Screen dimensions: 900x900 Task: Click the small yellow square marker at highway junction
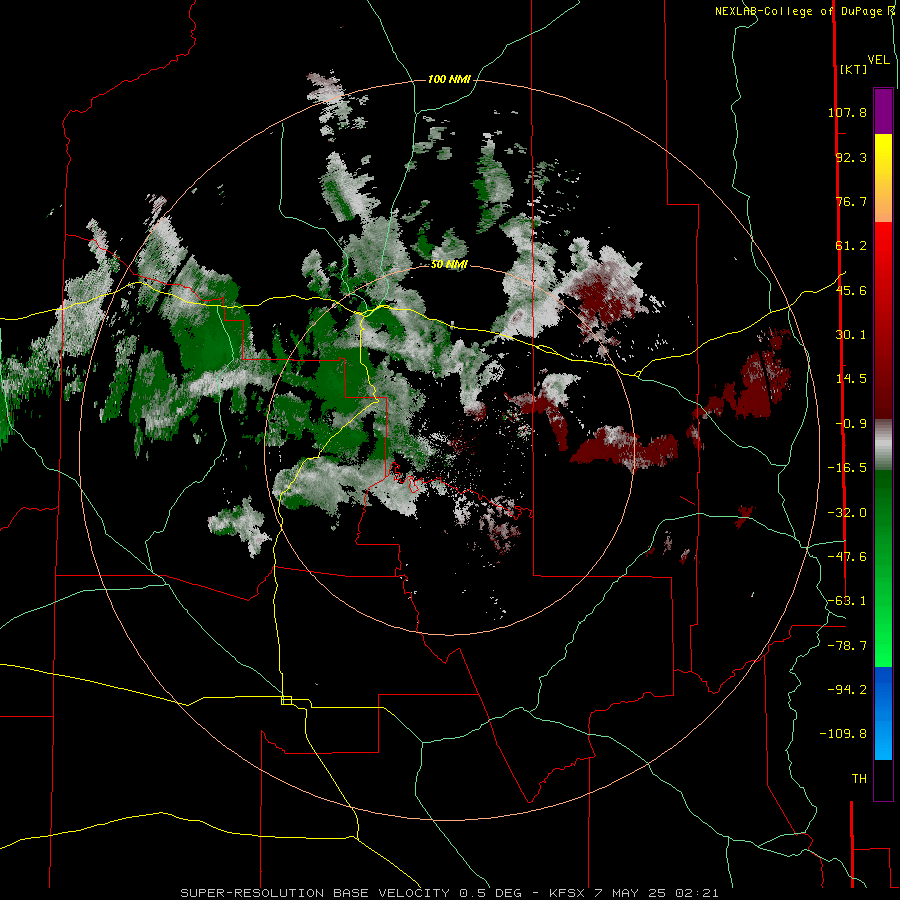pos(286,700)
